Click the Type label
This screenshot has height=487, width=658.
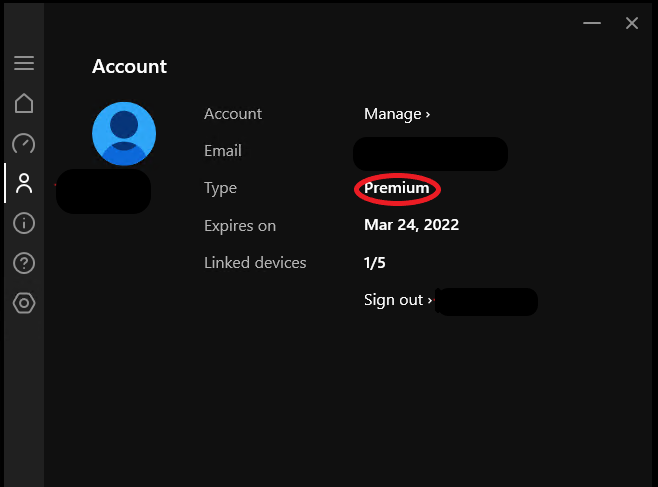coord(220,188)
